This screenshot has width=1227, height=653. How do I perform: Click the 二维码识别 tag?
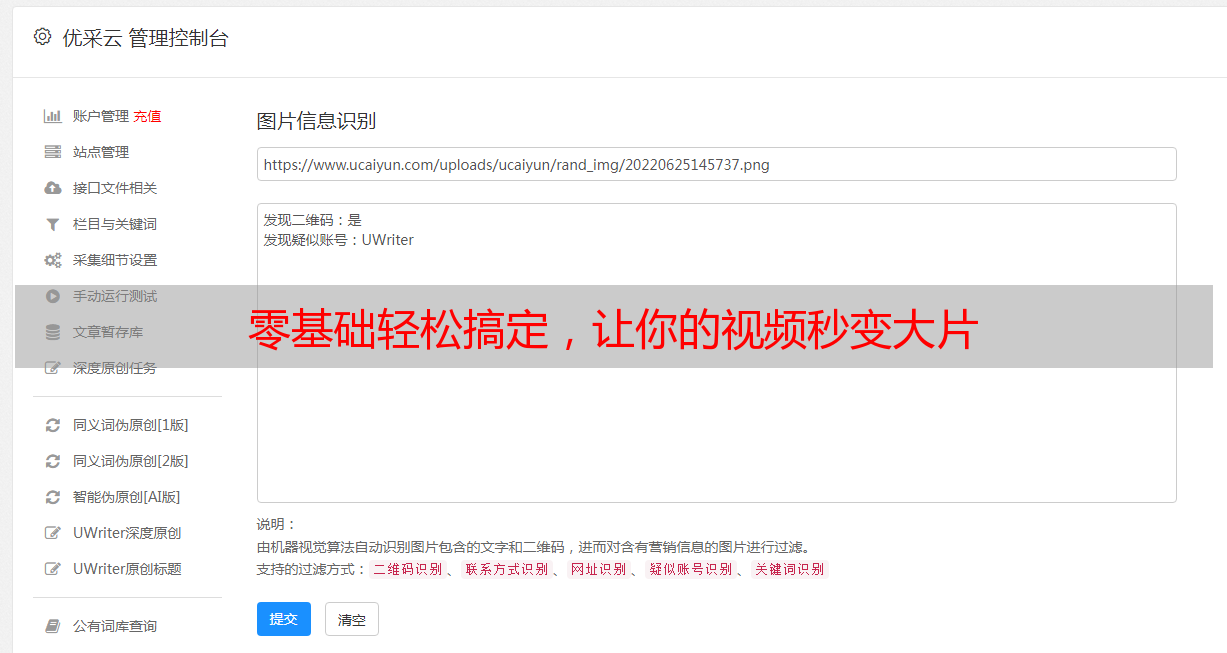pyautogui.click(x=407, y=569)
